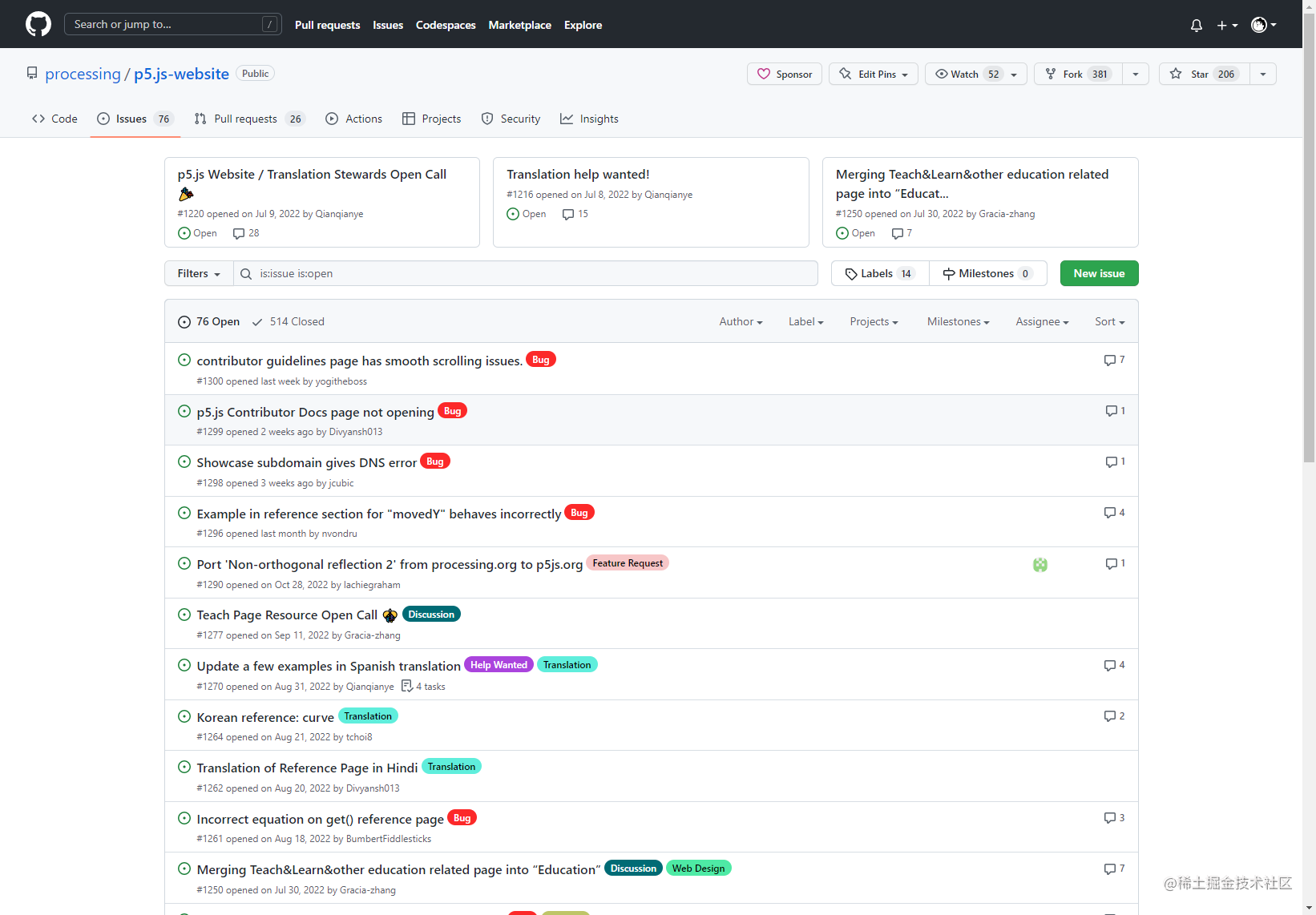Expand the Fork options arrow

tap(1136, 74)
